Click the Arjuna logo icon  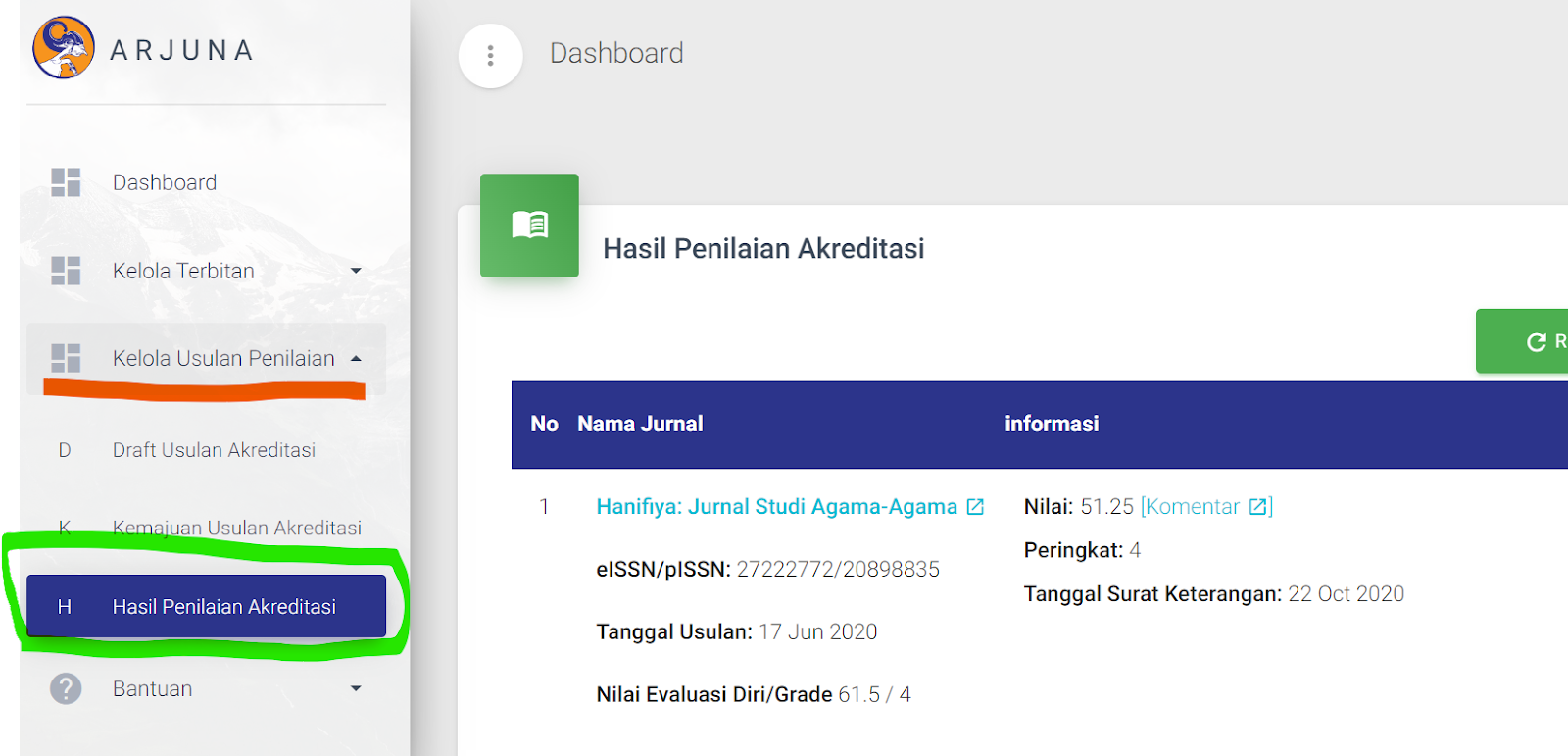64,47
